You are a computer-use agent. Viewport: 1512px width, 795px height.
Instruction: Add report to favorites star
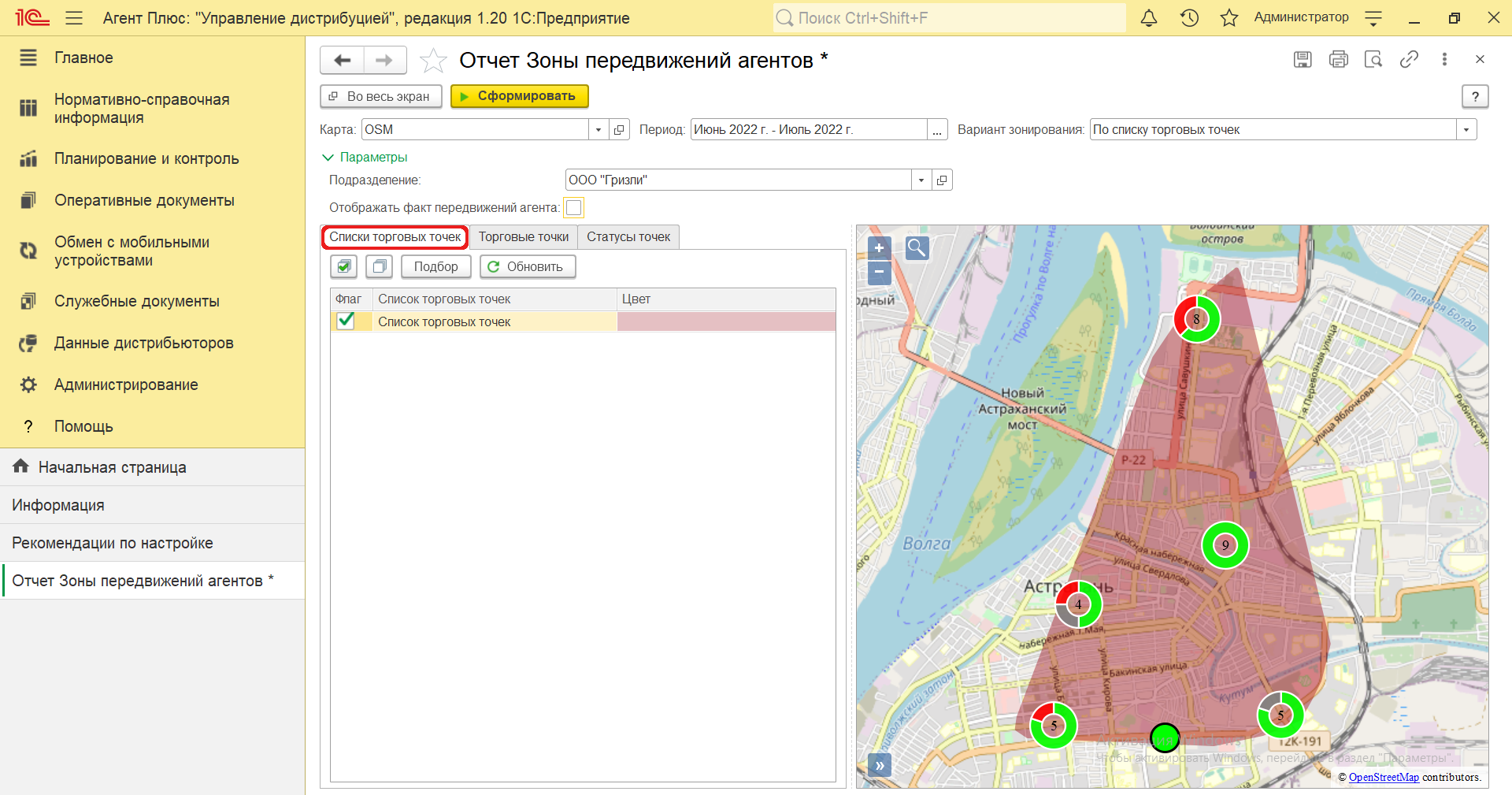pos(433,61)
